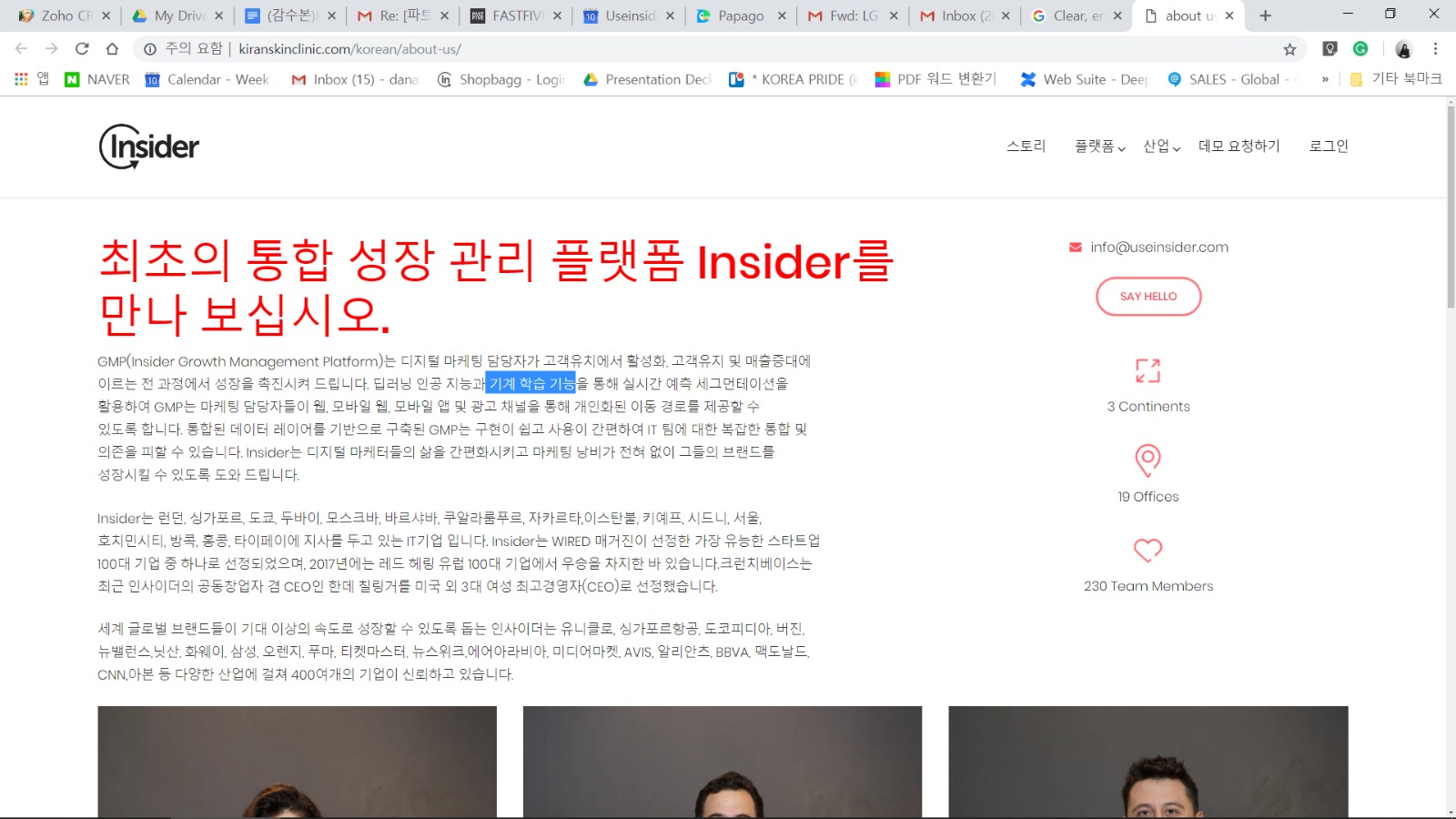The width and height of the screenshot is (1456, 819).
Task: Open Chrome's three-dot menu
Action: click(1435, 49)
